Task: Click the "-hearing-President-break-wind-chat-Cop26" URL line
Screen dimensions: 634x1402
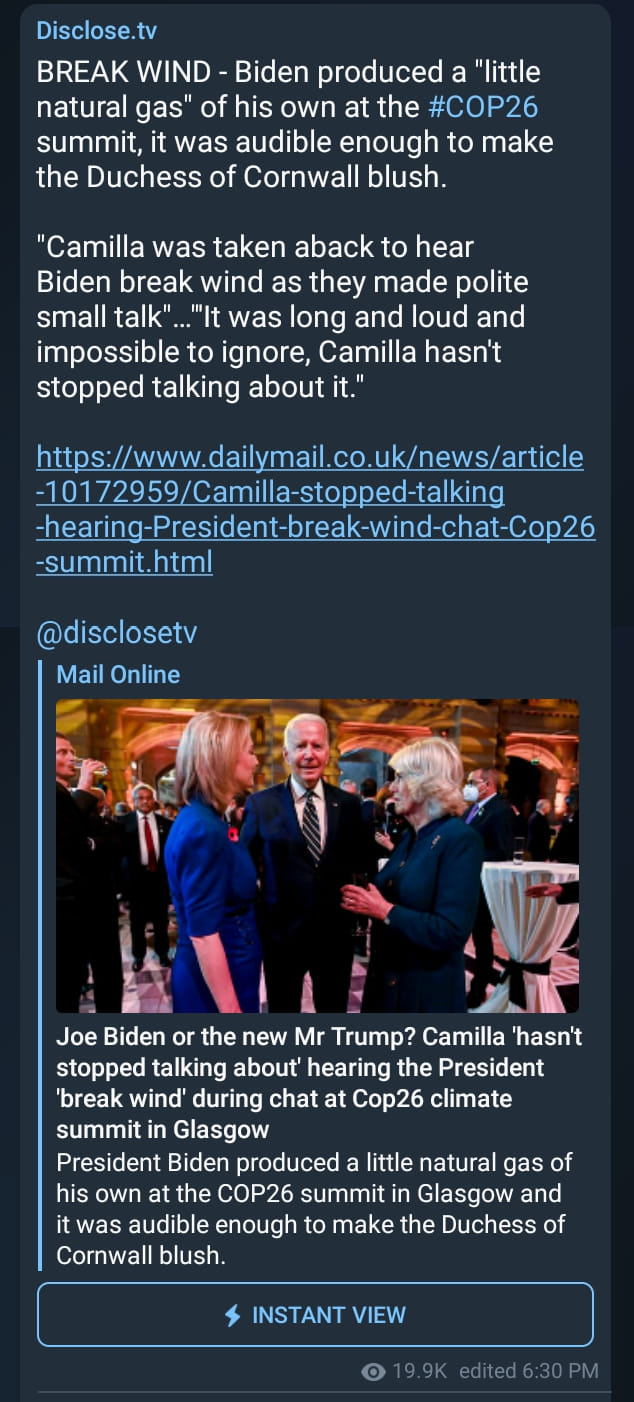Action: pos(316,527)
